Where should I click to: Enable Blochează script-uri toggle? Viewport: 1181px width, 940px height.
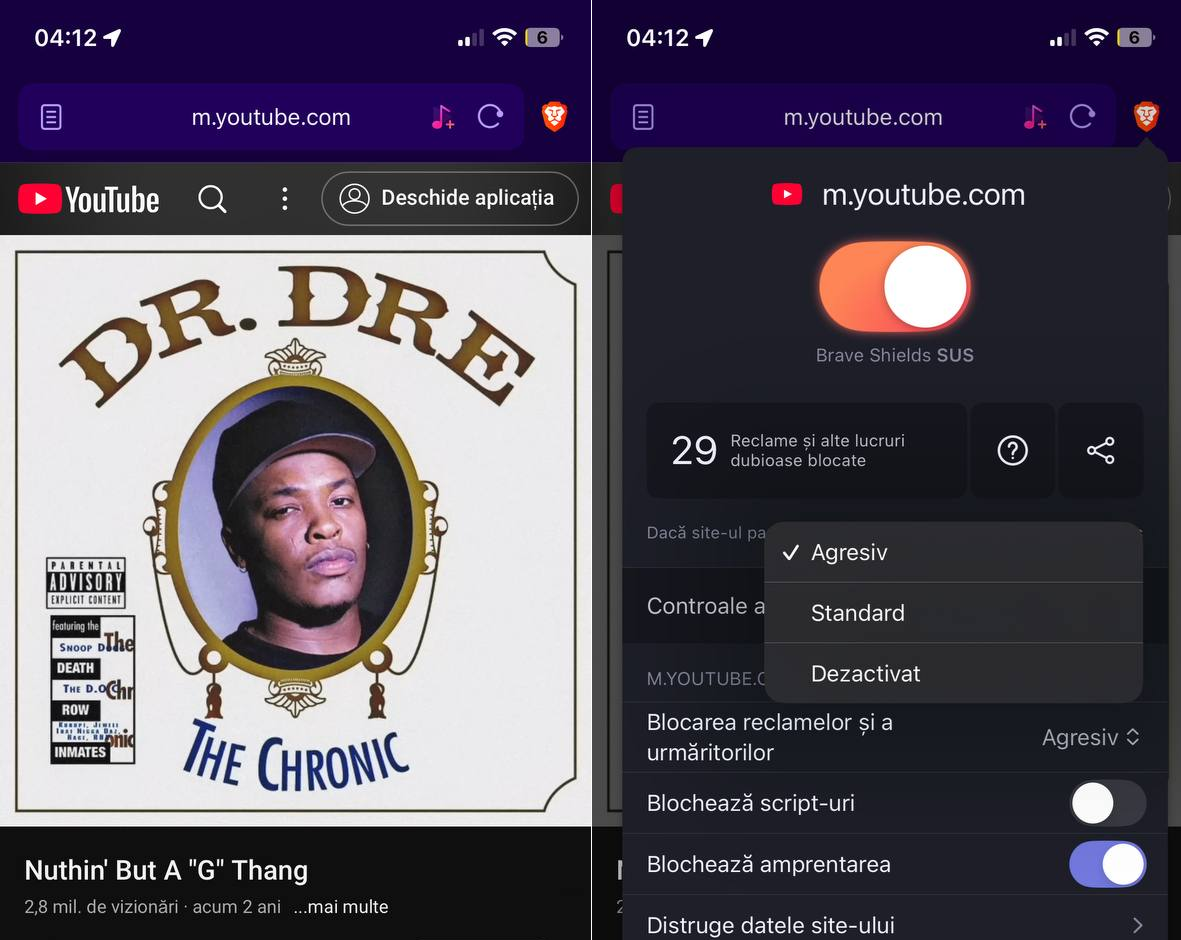click(1108, 803)
